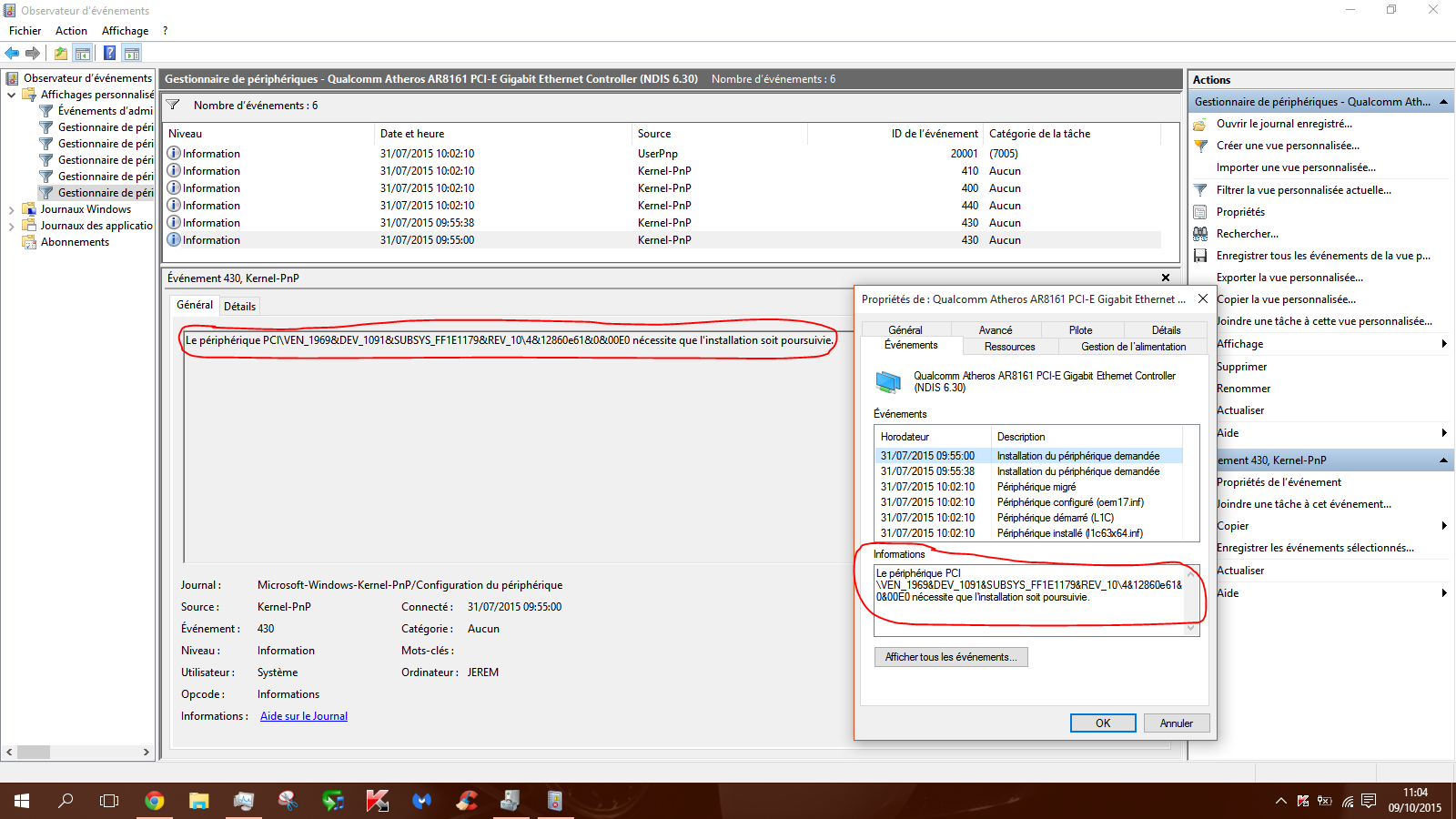The image size is (1456, 819).
Task: Click the Annuler button in the properties dialog
Action: 1177,723
